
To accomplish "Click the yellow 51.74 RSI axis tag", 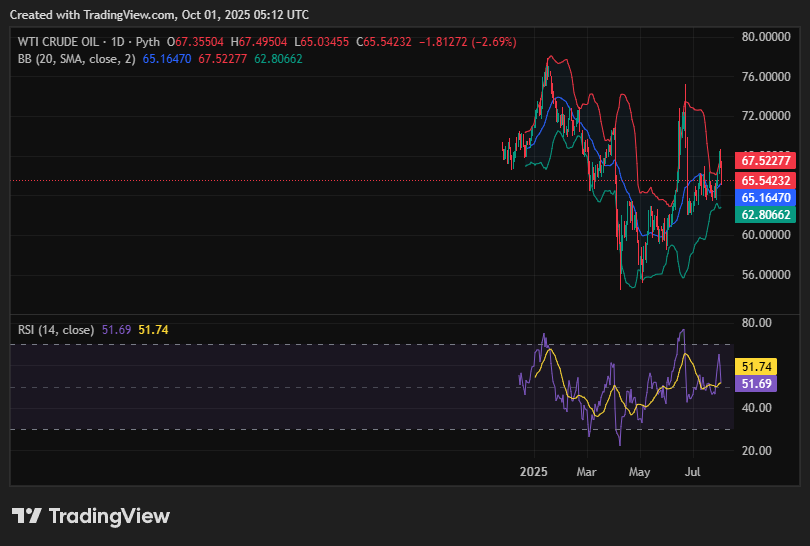I will point(753,367).
